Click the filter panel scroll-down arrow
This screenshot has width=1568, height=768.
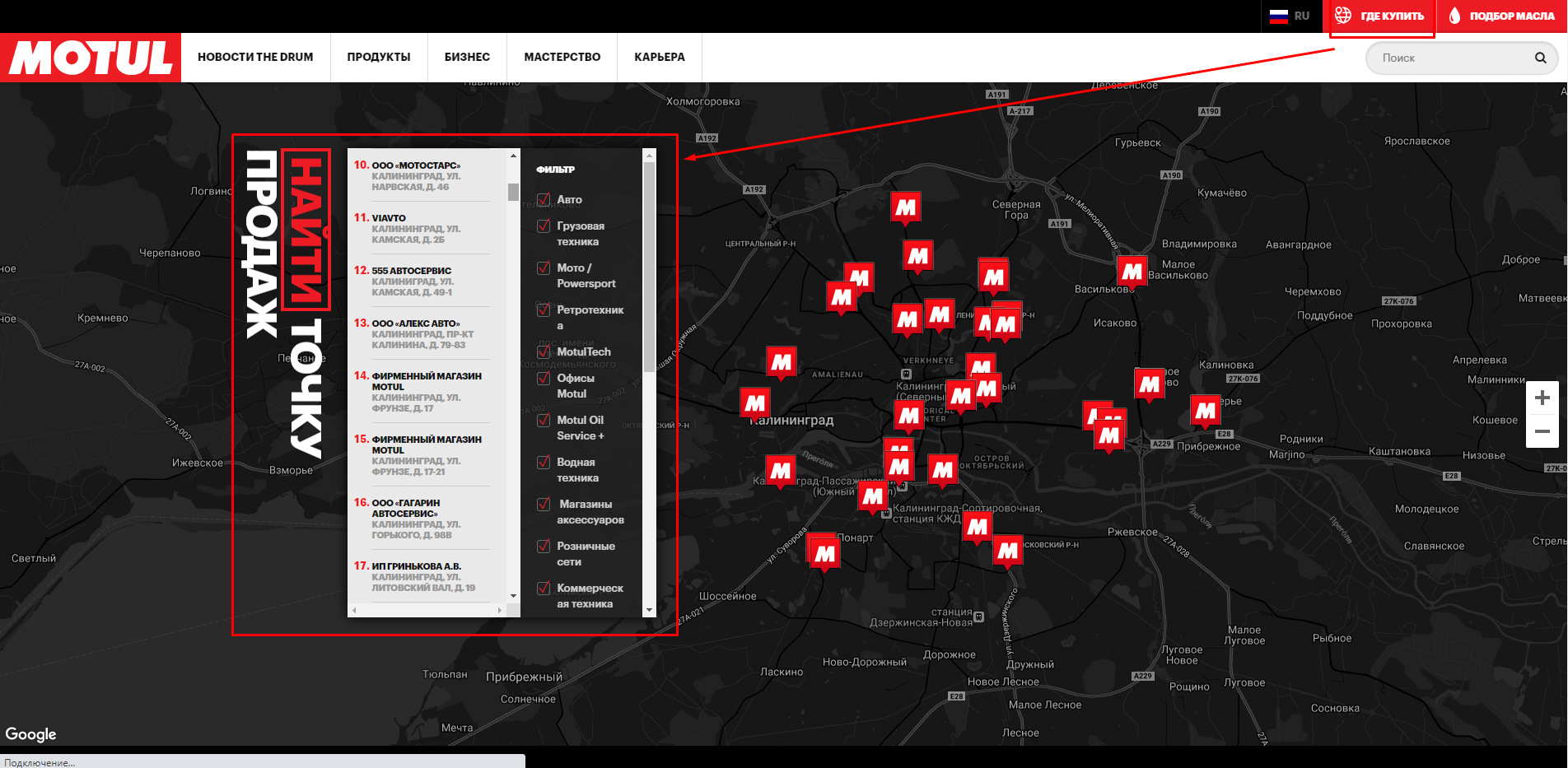click(x=649, y=610)
